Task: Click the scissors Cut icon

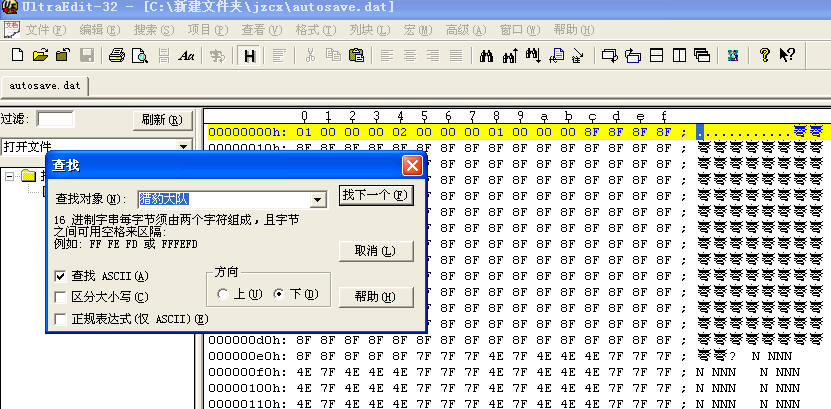Action: 310,55
